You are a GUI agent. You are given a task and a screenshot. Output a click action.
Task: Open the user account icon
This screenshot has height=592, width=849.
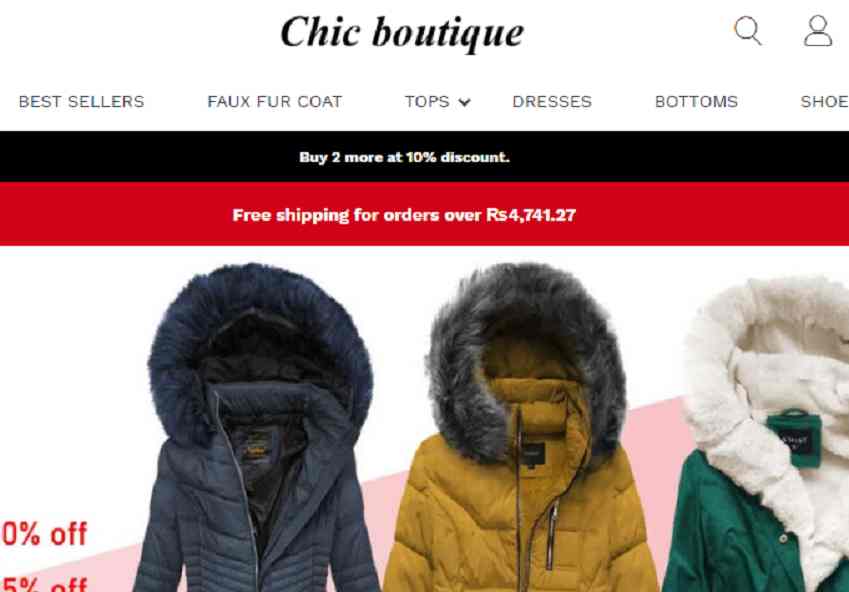click(x=818, y=31)
